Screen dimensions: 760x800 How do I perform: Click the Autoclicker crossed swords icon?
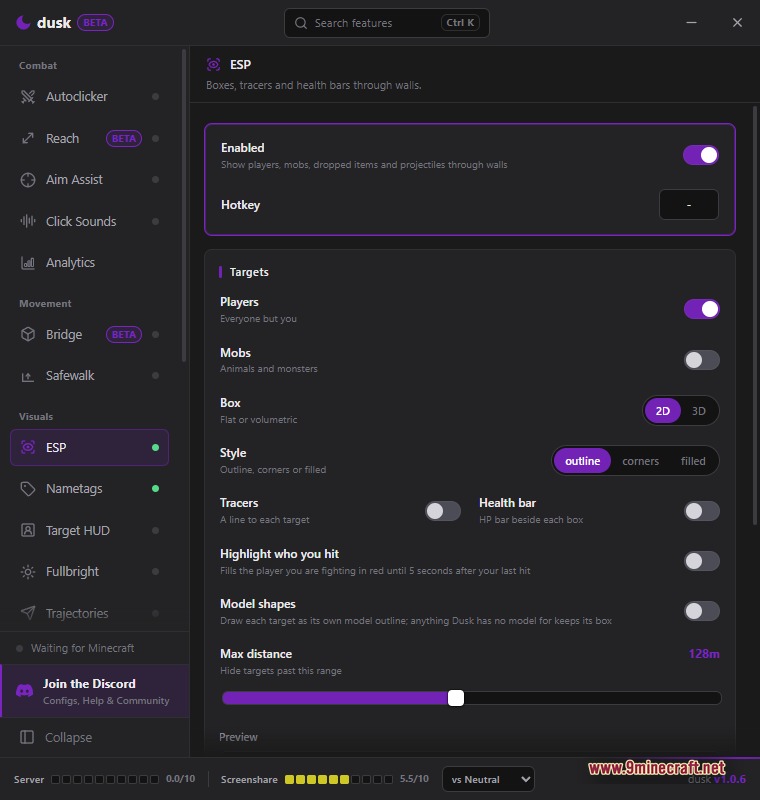tap(28, 96)
